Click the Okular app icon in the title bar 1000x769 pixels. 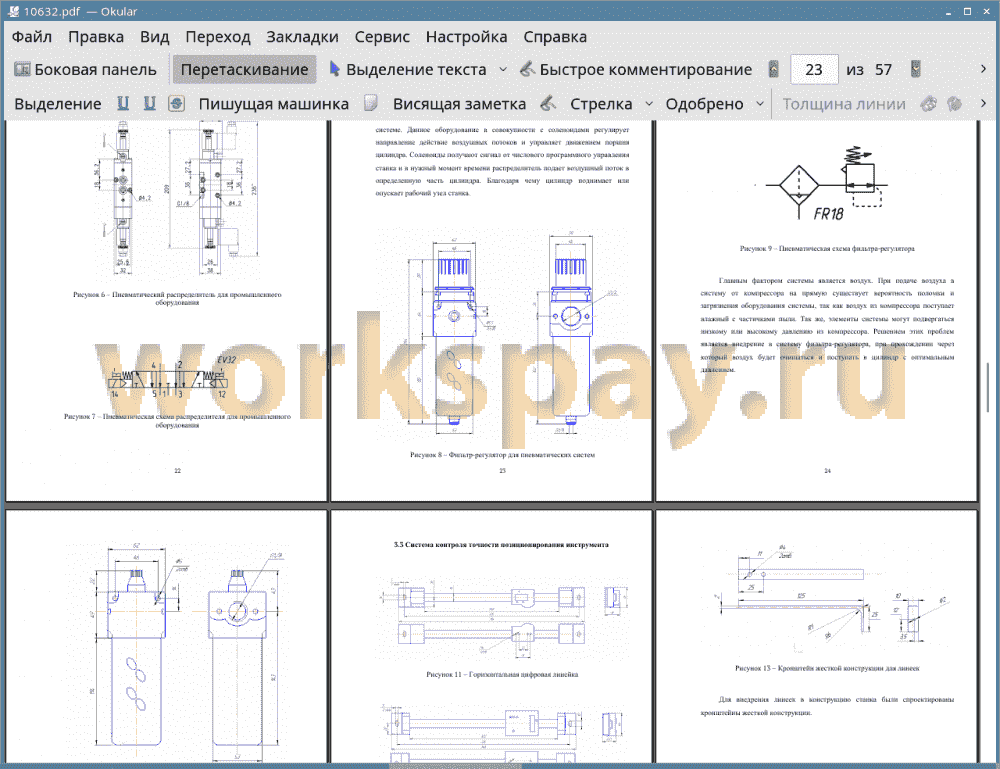(13, 11)
